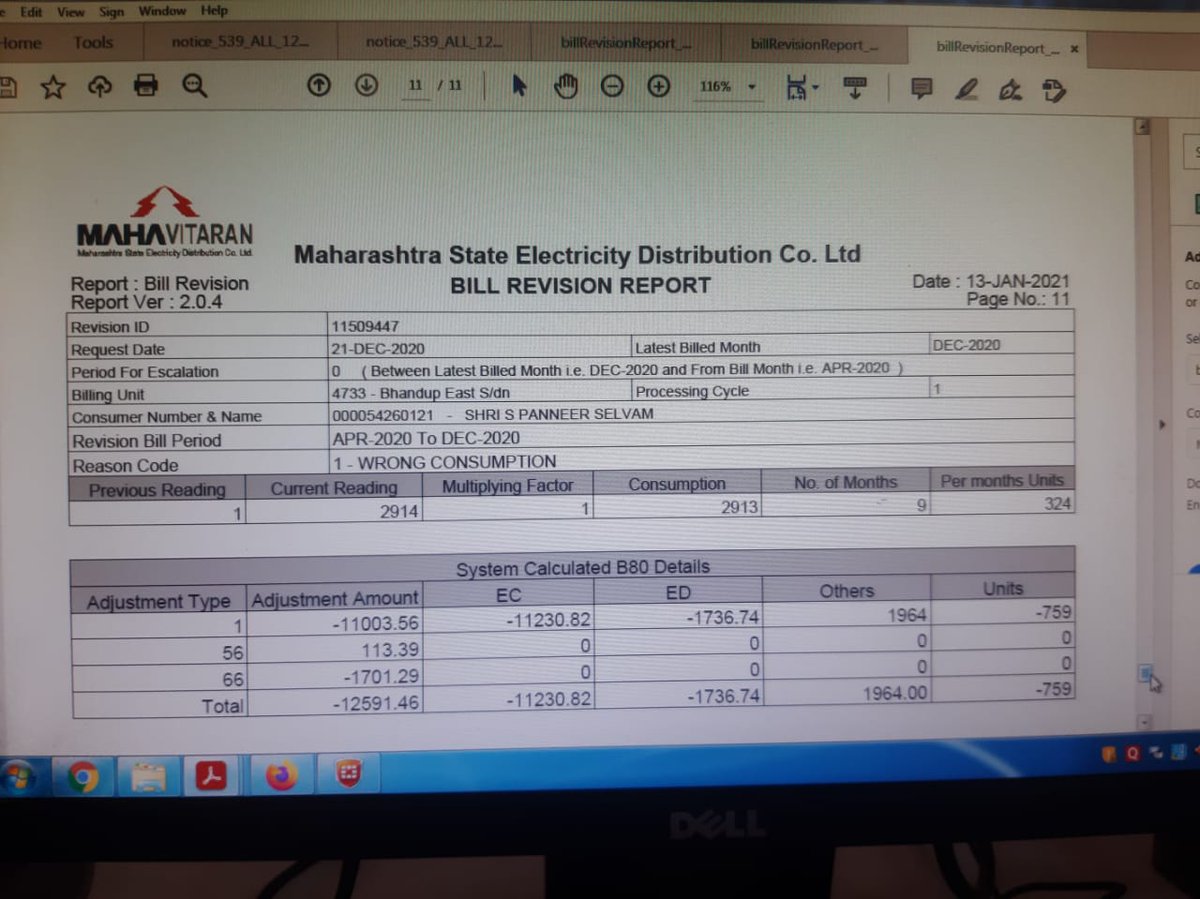The height and width of the screenshot is (899, 1200).
Task: Click the Save file icon
Action: [6, 88]
